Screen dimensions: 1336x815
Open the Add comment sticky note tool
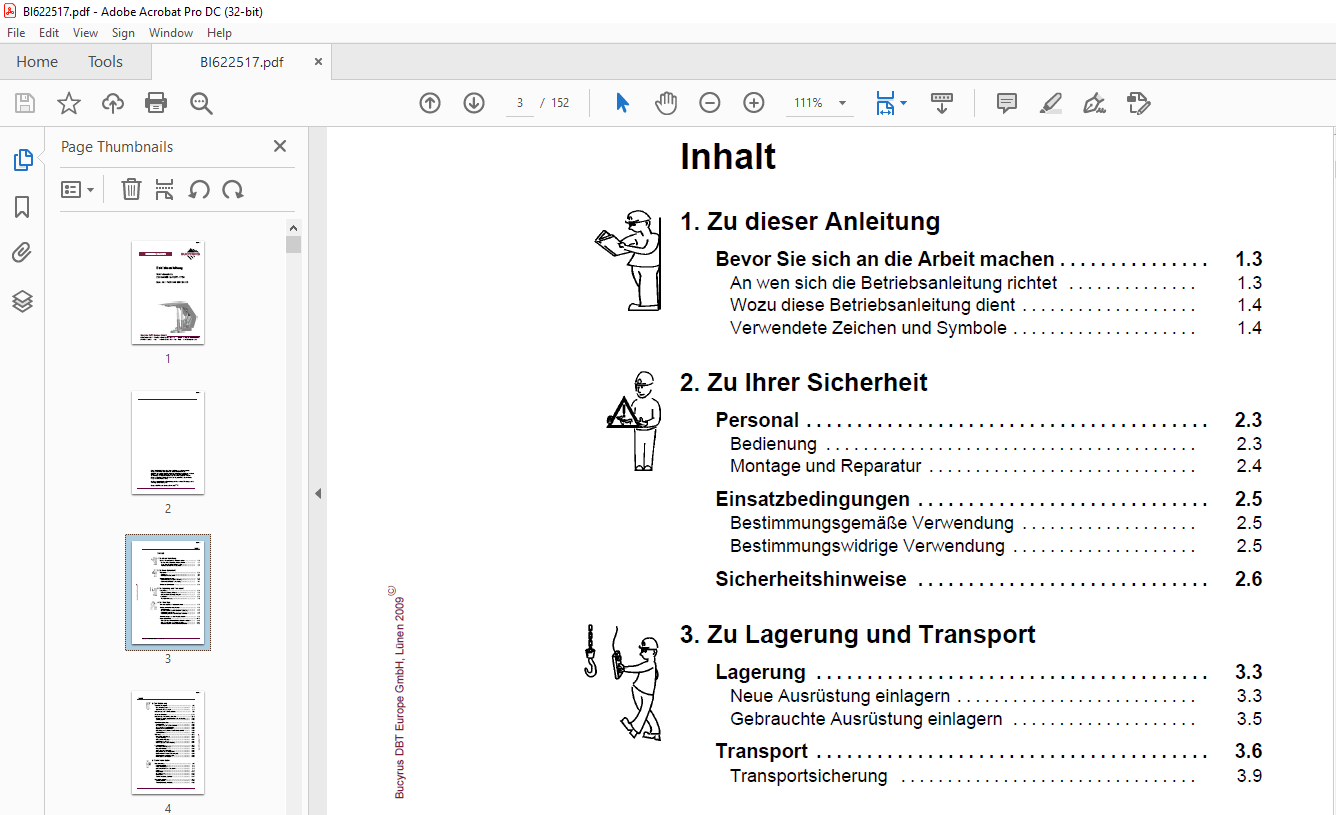tap(1006, 103)
